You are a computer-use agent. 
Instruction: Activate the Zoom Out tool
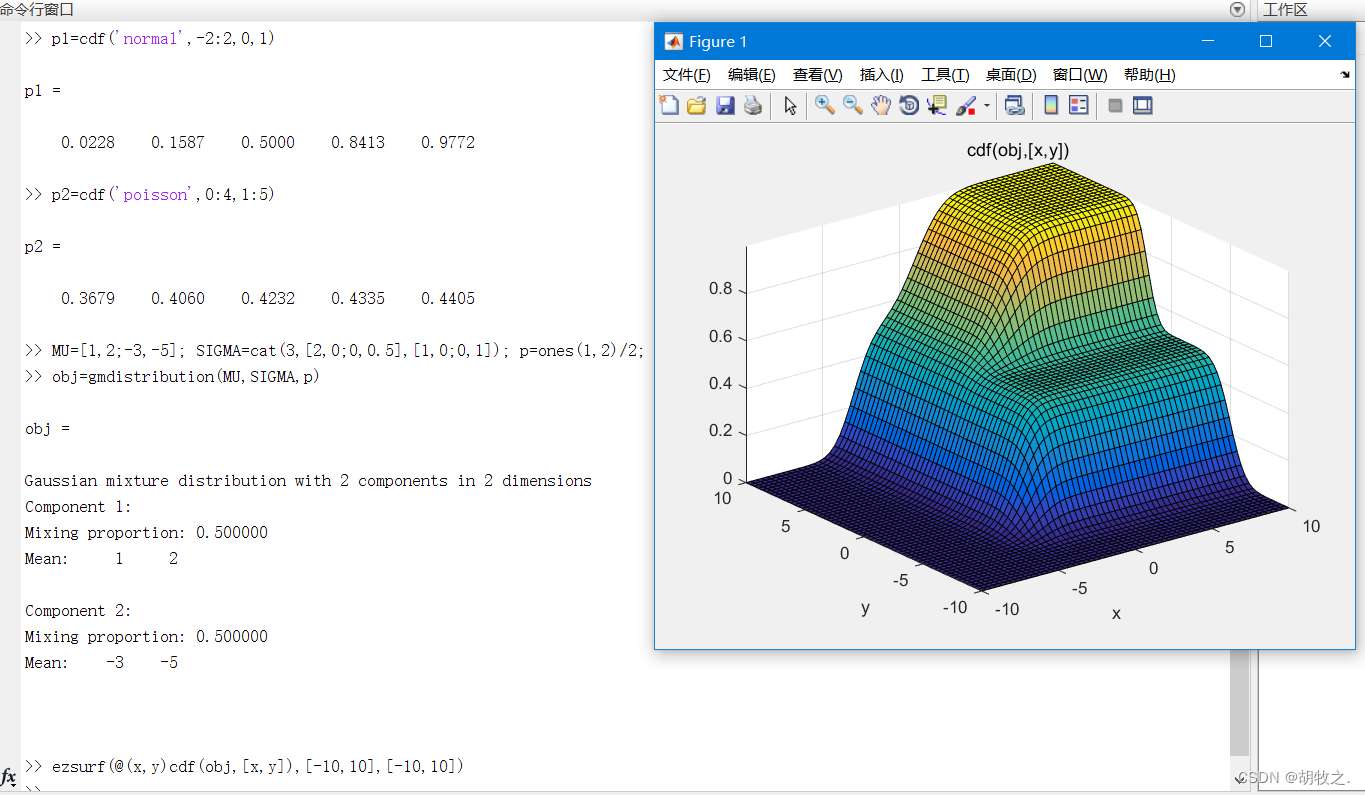pos(853,105)
